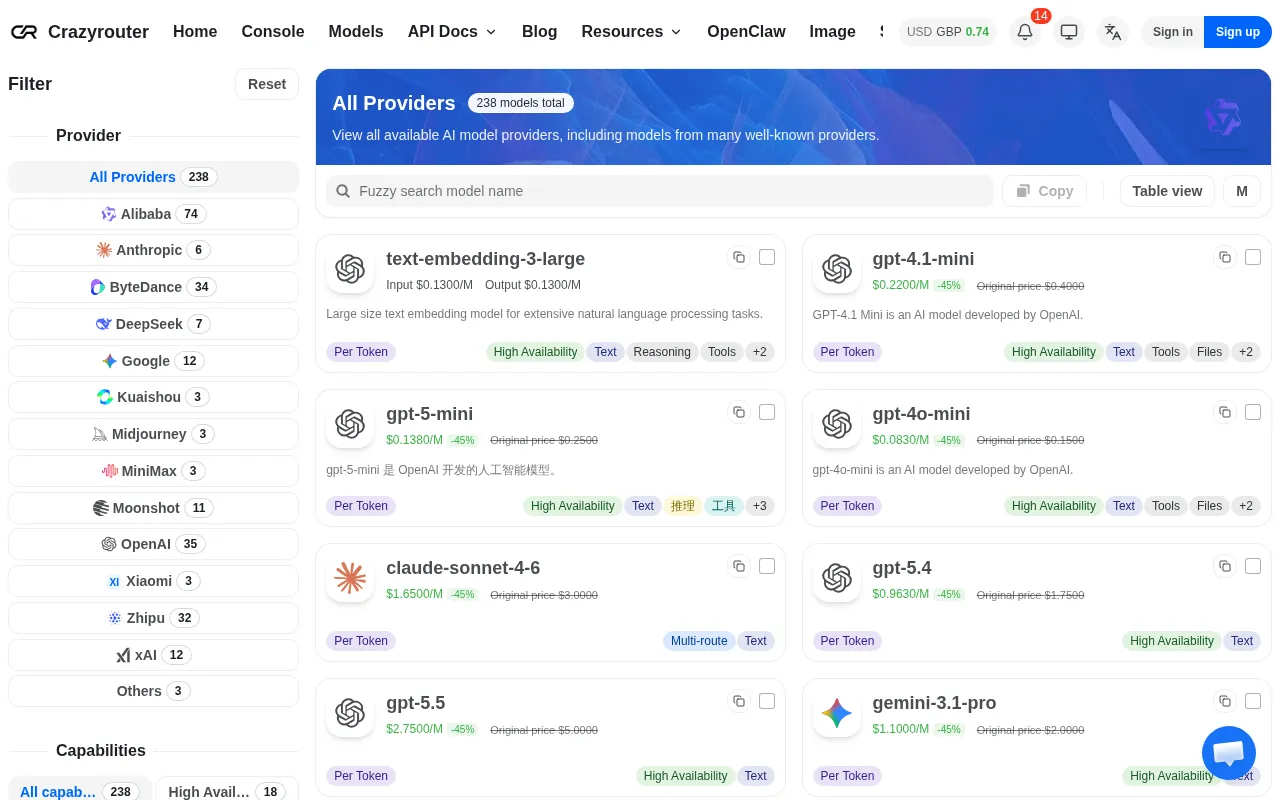This screenshot has height=800, width=1280.
Task: Filter by Moonshot provider
Action: click(153, 508)
